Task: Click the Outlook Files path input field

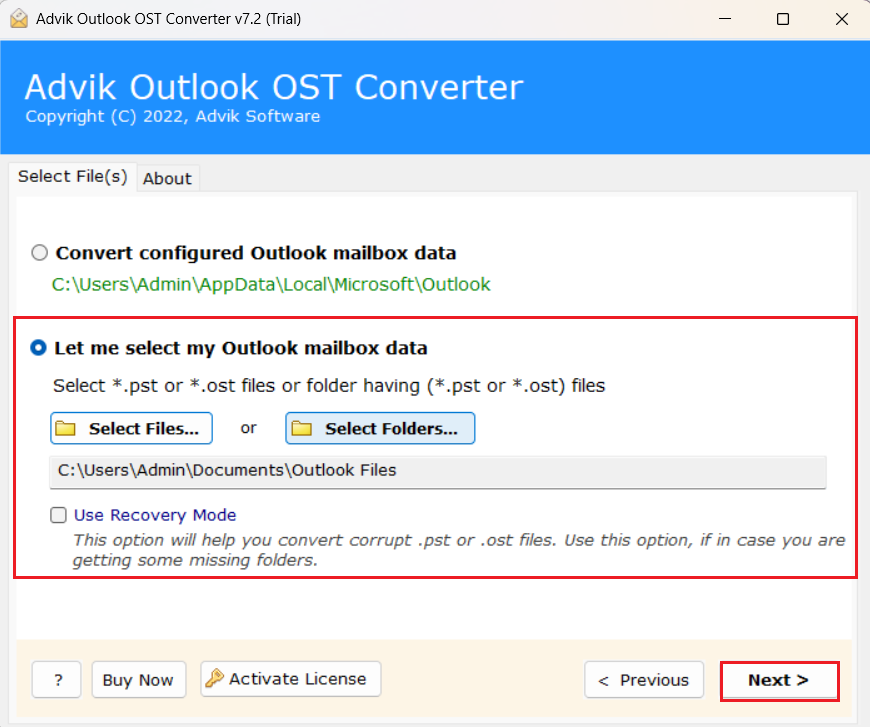Action: click(438, 472)
